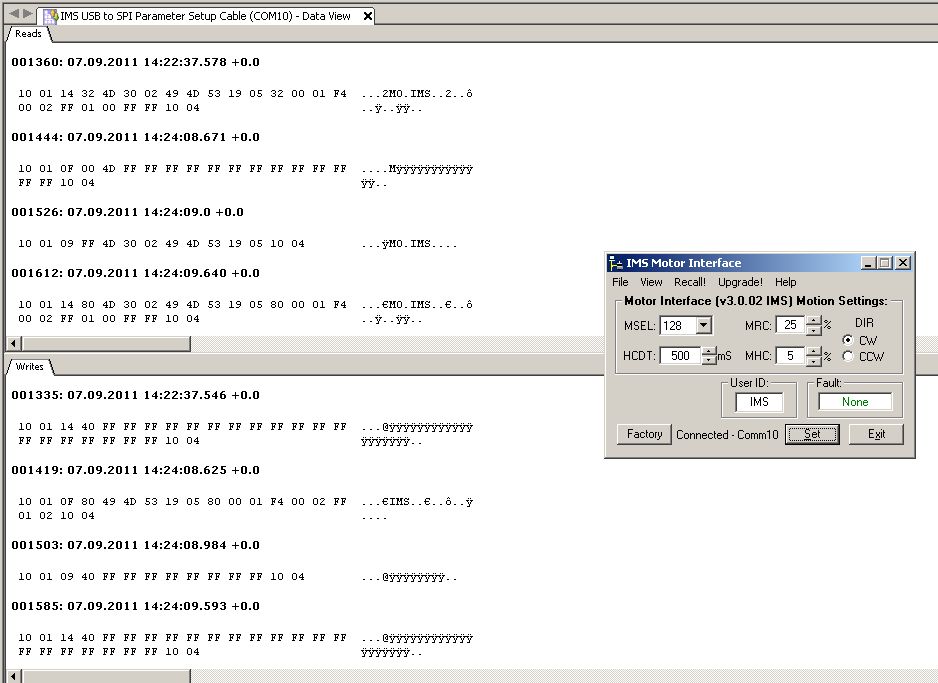Screen dimensions: 938x683
Task: Click Reads entry header 001526
Action: click(127, 212)
